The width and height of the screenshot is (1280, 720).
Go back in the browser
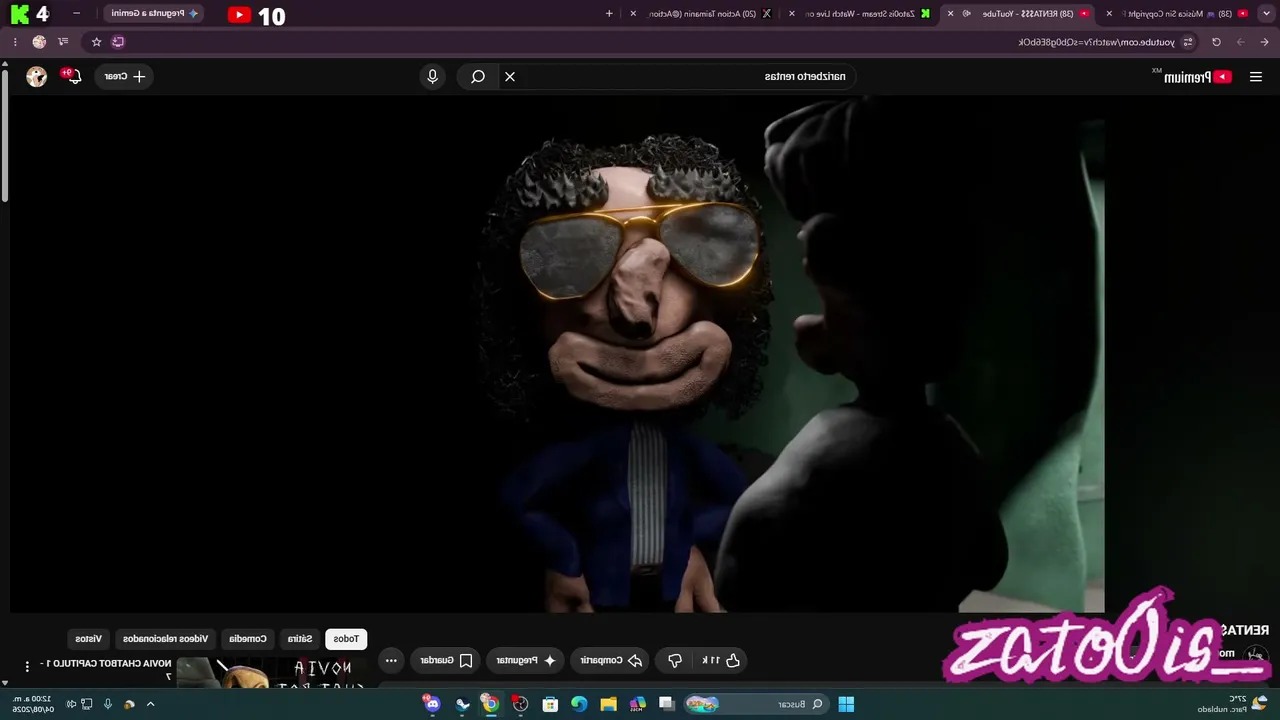[1265, 42]
